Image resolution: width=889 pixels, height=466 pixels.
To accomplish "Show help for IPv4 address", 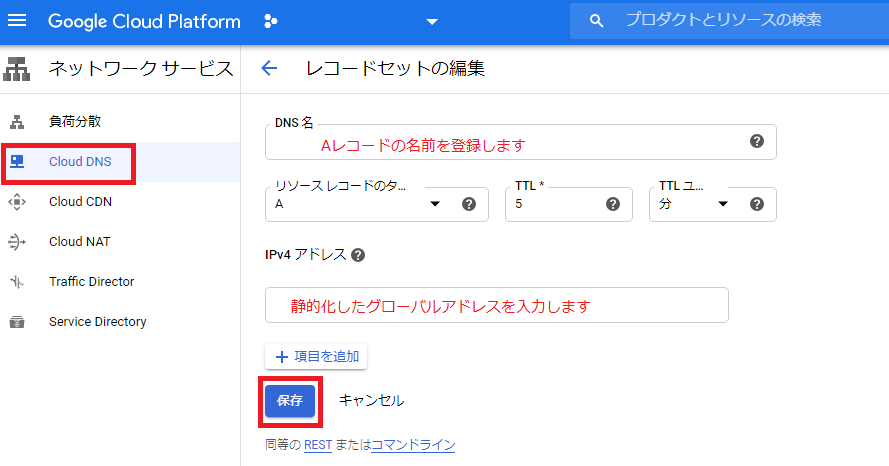I will click(358, 255).
